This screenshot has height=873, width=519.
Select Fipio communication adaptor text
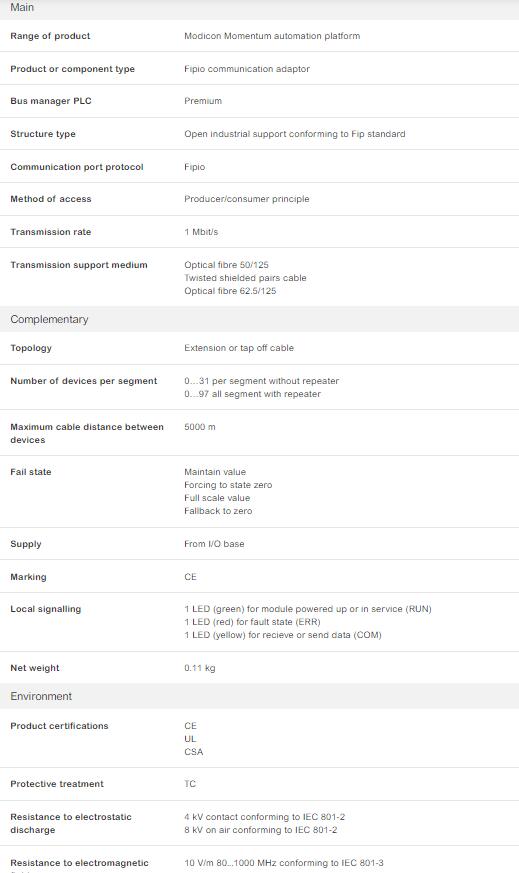point(247,69)
